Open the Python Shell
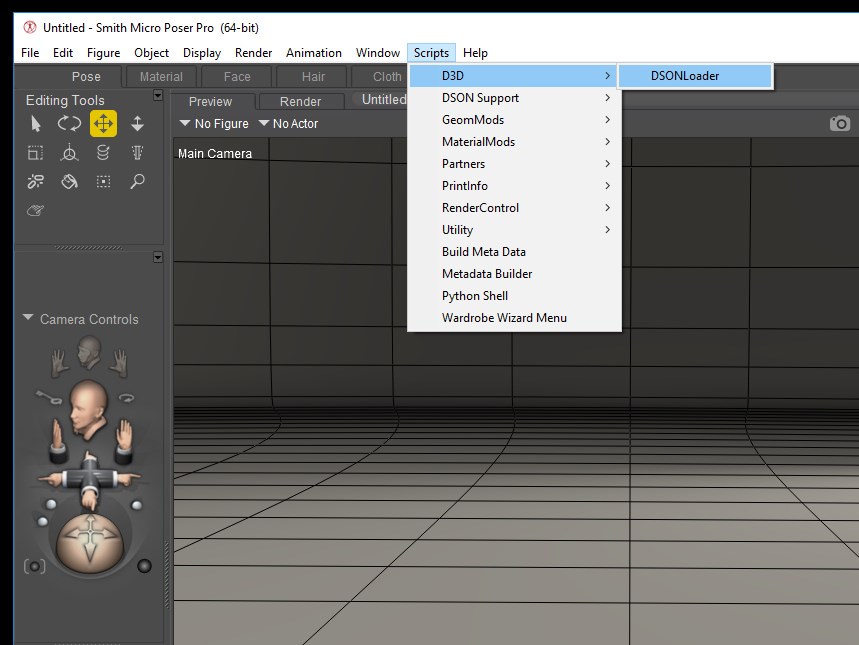Screen dimensions: 859x645 coord(514,295)
